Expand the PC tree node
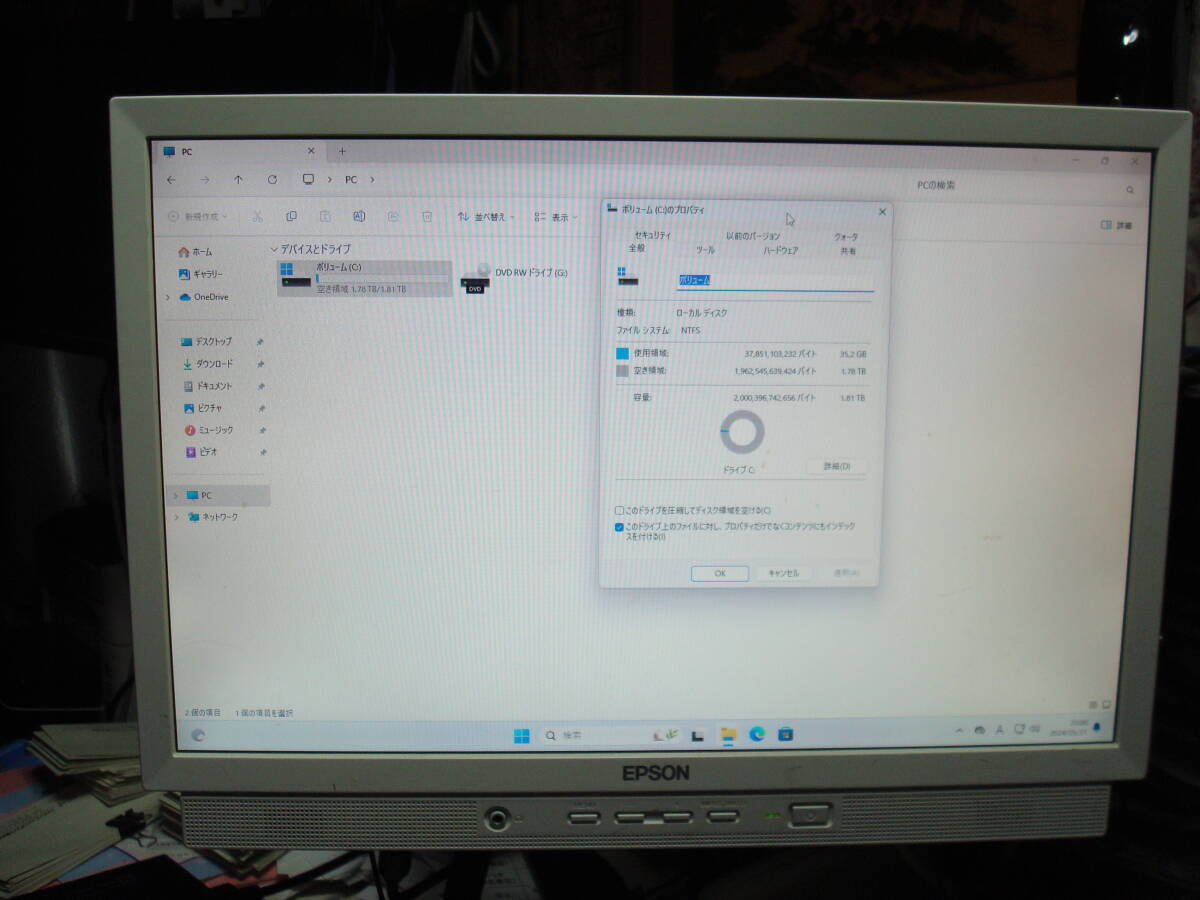The image size is (1200, 900). coord(176,495)
